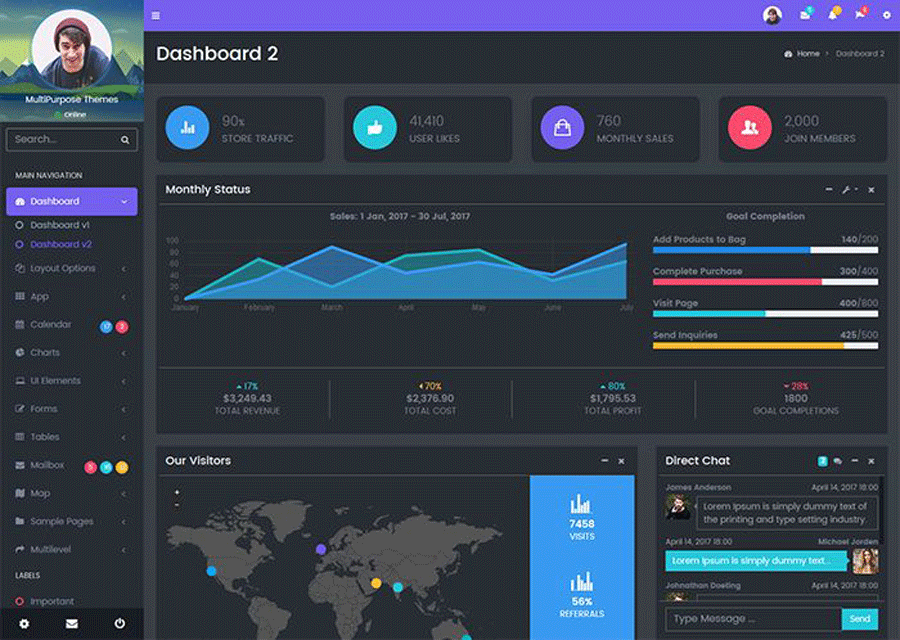Open the notifications bell in header
900x640 pixels.
coord(832,15)
